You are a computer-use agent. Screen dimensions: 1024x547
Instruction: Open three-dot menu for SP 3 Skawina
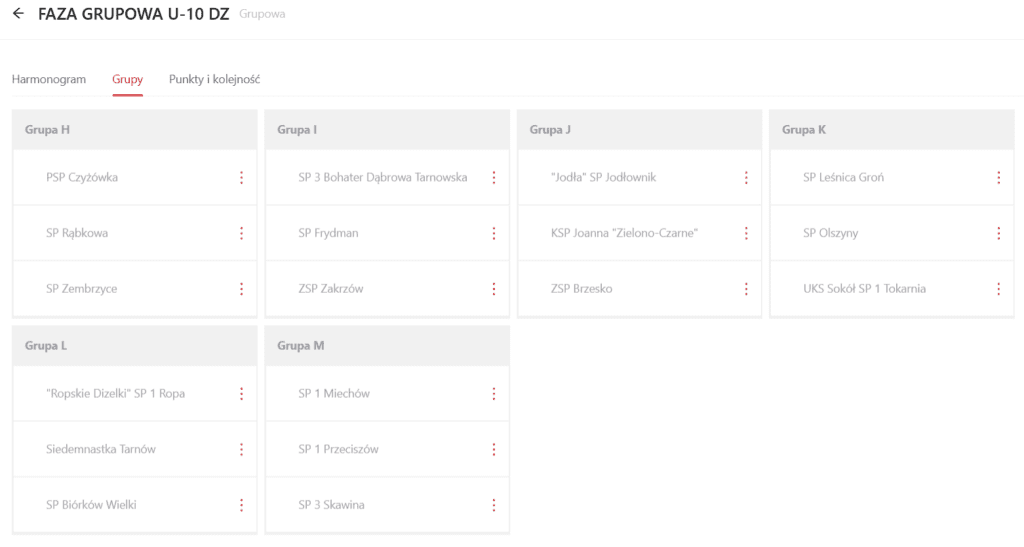494,505
